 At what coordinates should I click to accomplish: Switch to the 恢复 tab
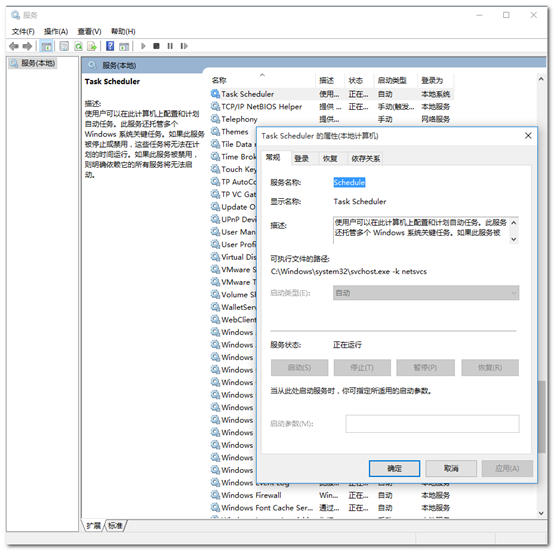[x=330, y=159]
